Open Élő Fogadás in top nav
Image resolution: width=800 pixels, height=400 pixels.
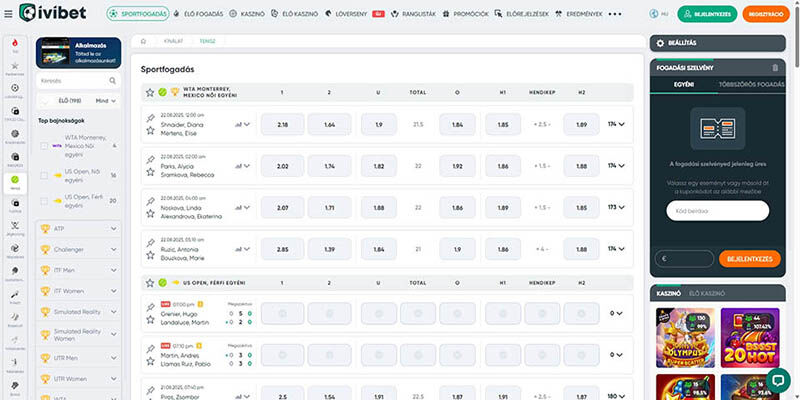198,14
